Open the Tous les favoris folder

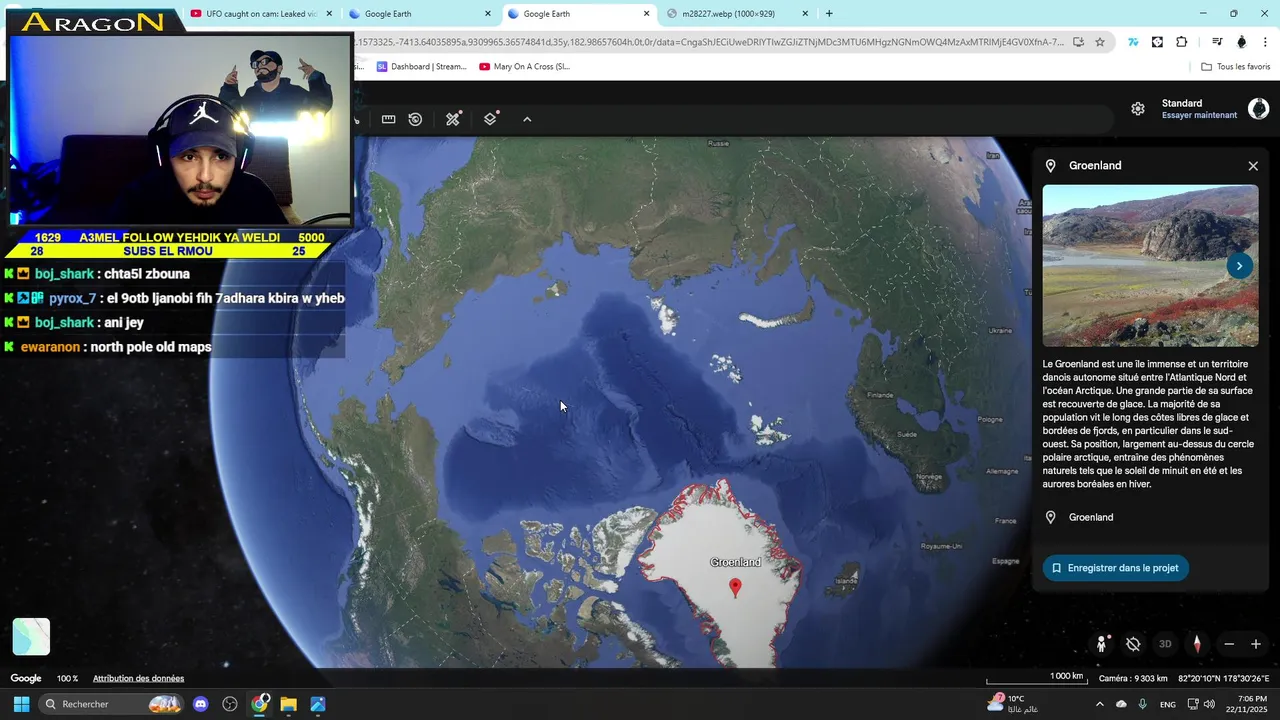(1235, 67)
